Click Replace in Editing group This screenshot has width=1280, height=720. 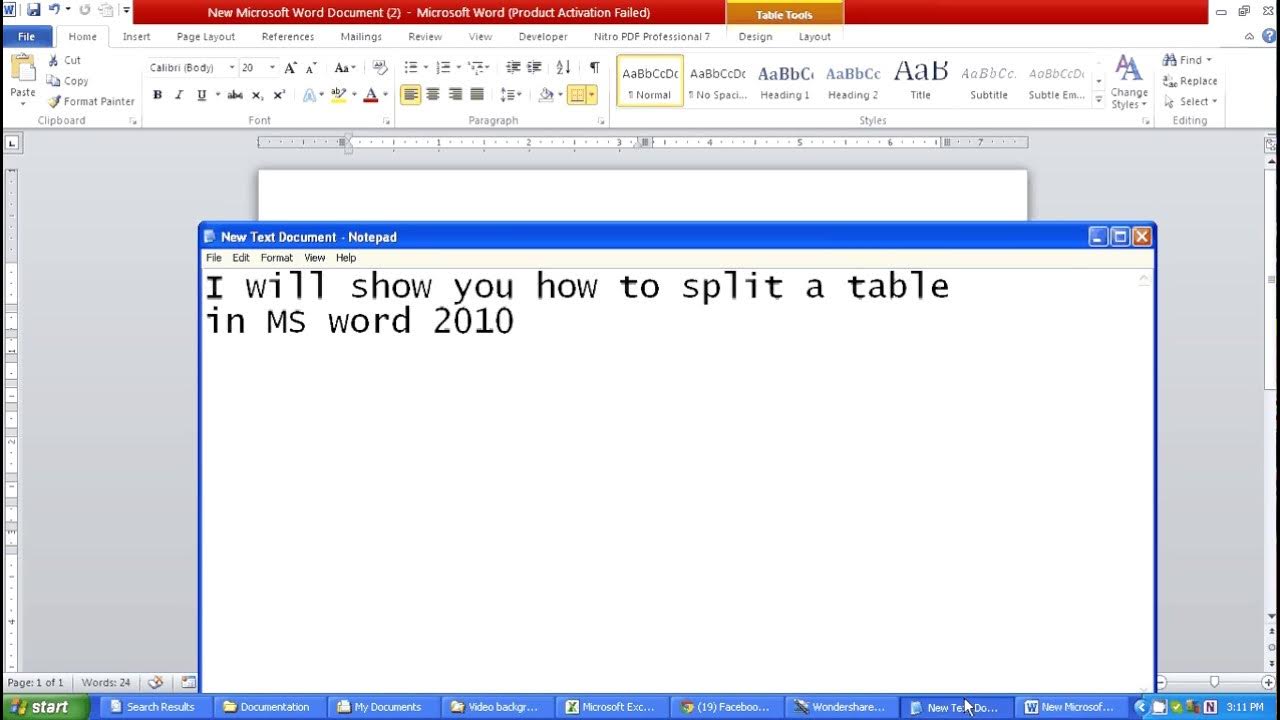click(x=1190, y=81)
